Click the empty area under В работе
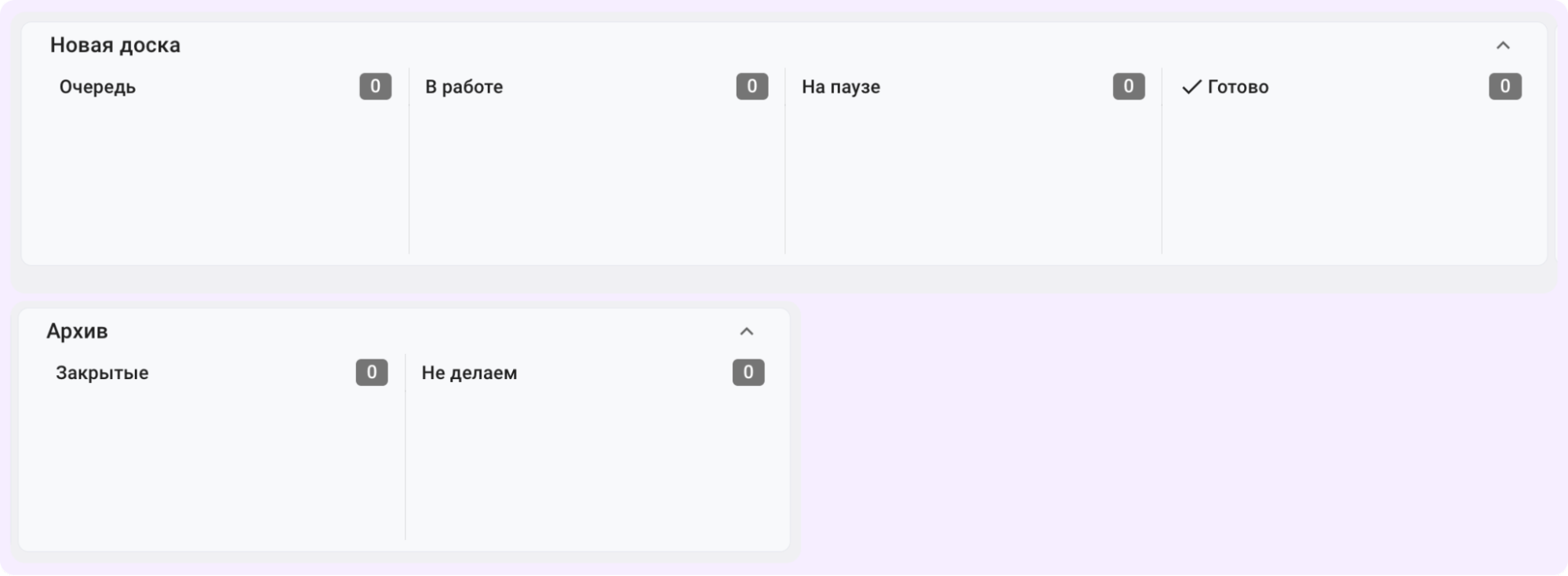Screen dimensions: 1568x576 (596, 180)
